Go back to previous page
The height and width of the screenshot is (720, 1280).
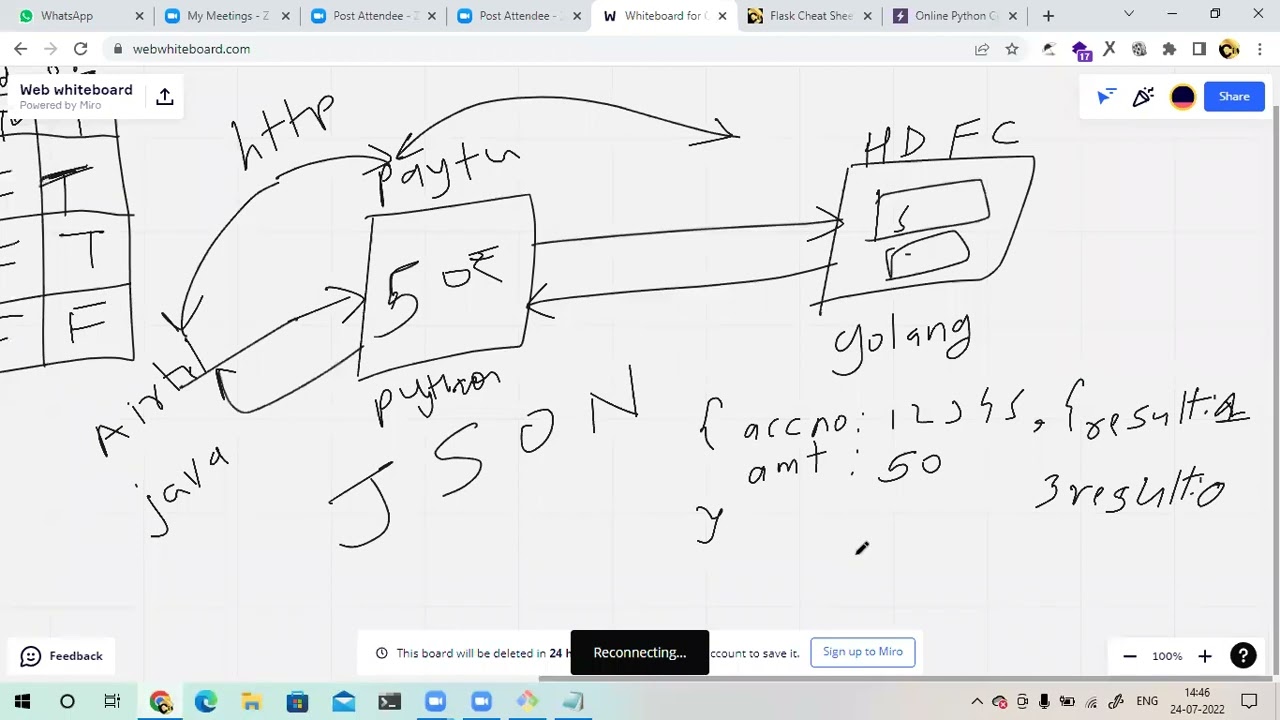[x=20, y=49]
